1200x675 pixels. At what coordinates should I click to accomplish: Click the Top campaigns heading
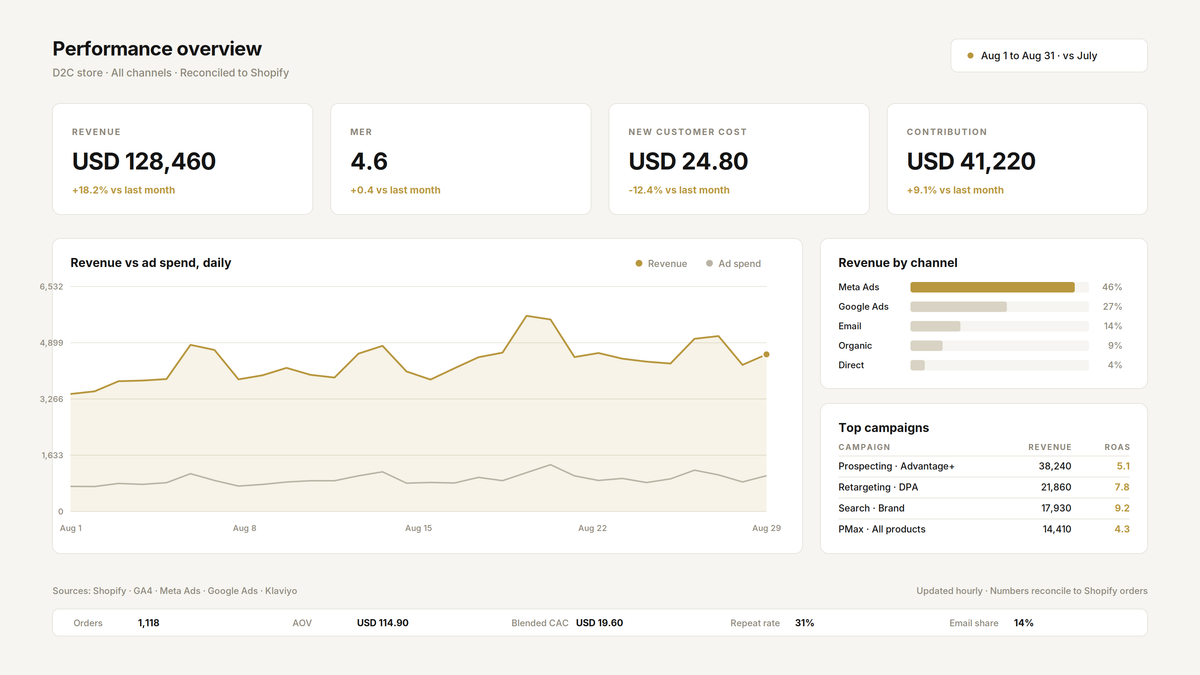pos(884,428)
